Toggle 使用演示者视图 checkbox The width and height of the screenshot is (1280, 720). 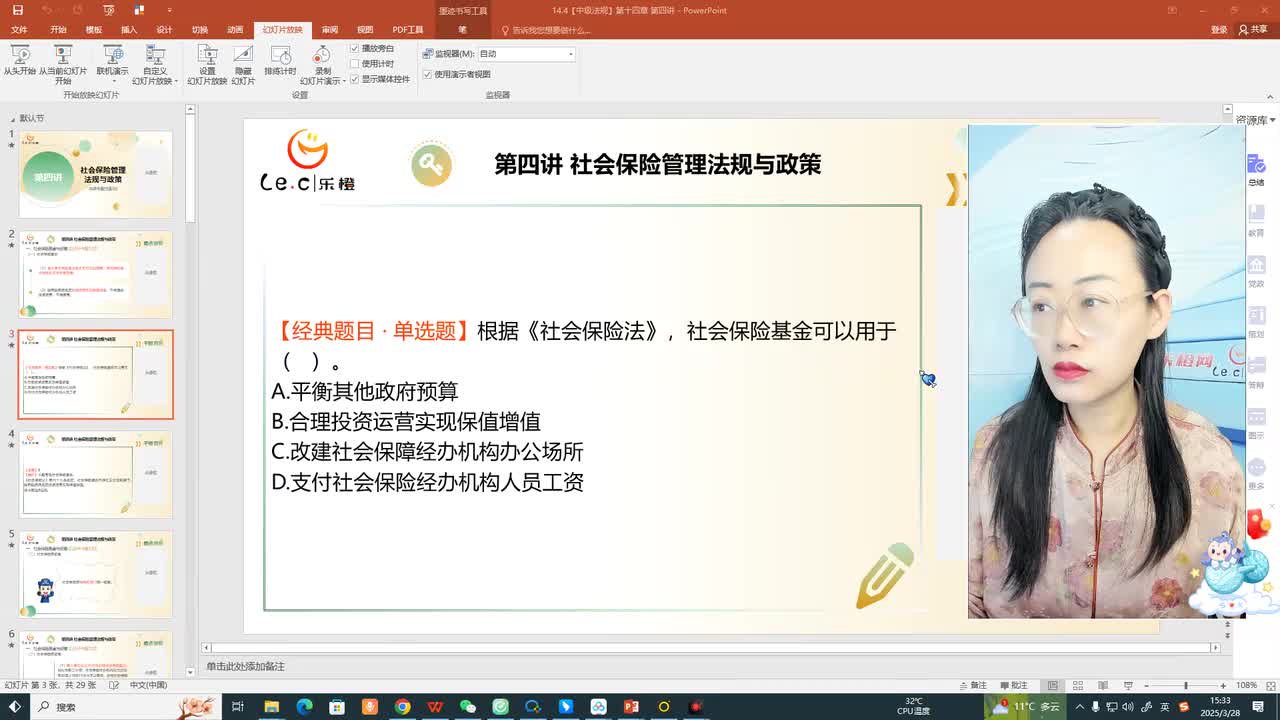tap(428, 74)
